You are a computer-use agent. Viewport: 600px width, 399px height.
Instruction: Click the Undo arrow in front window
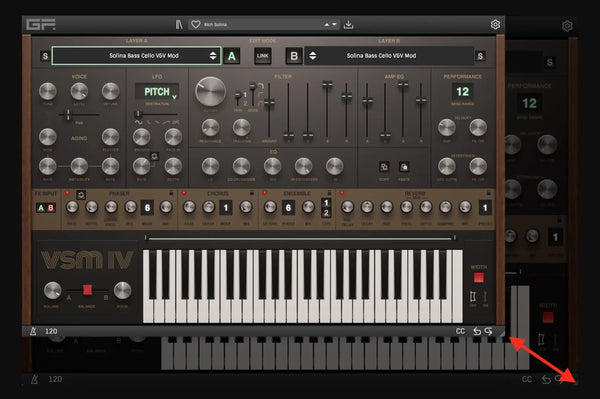[477, 331]
